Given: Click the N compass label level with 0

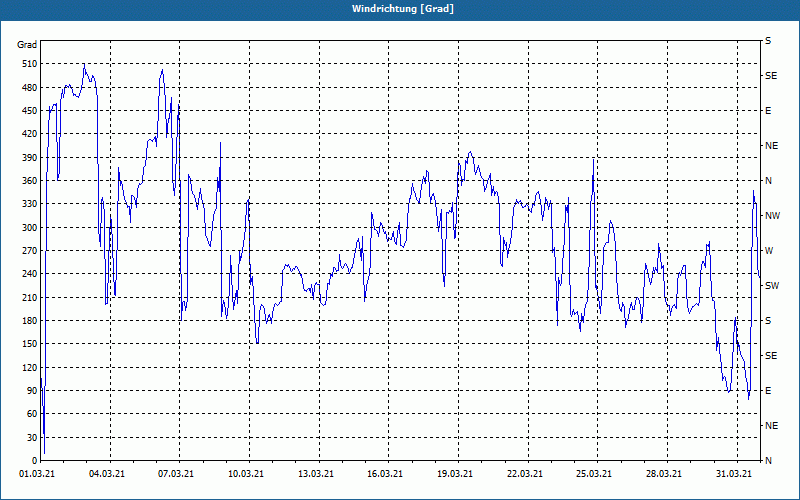Looking at the screenshot, I should pyautogui.click(x=769, y=461).
